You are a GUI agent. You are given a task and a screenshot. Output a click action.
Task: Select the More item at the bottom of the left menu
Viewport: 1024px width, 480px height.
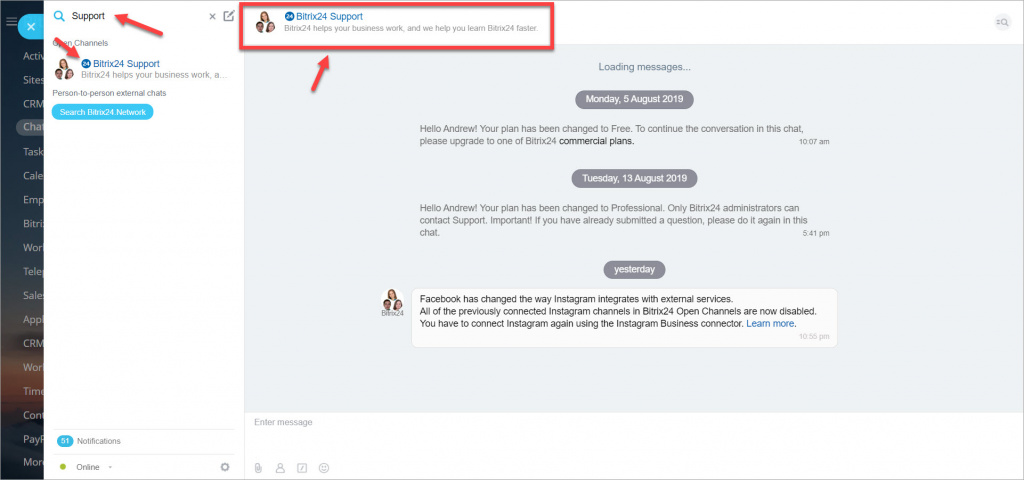[33, 462]
